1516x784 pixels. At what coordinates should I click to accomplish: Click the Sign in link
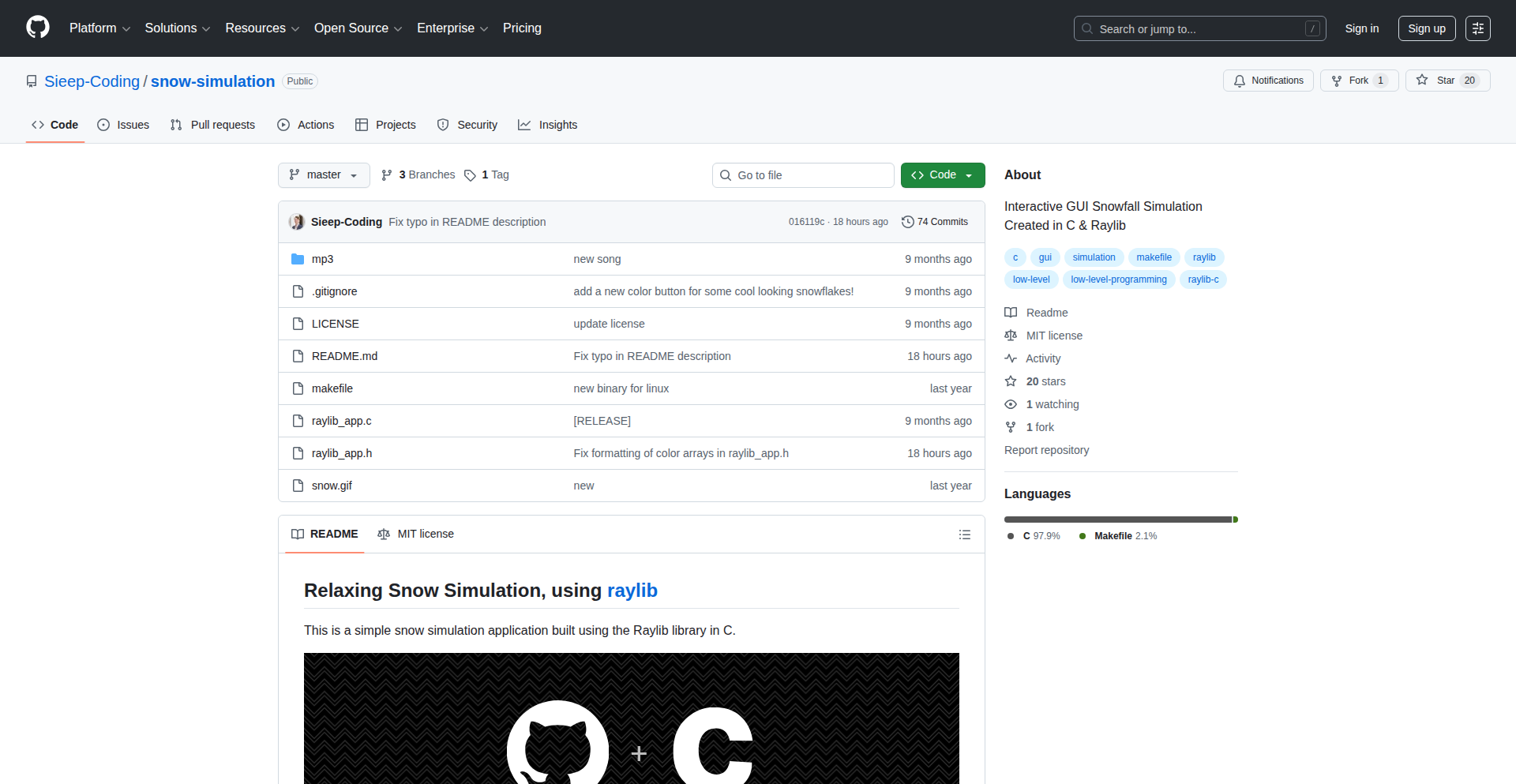[x=1362, y=28]
